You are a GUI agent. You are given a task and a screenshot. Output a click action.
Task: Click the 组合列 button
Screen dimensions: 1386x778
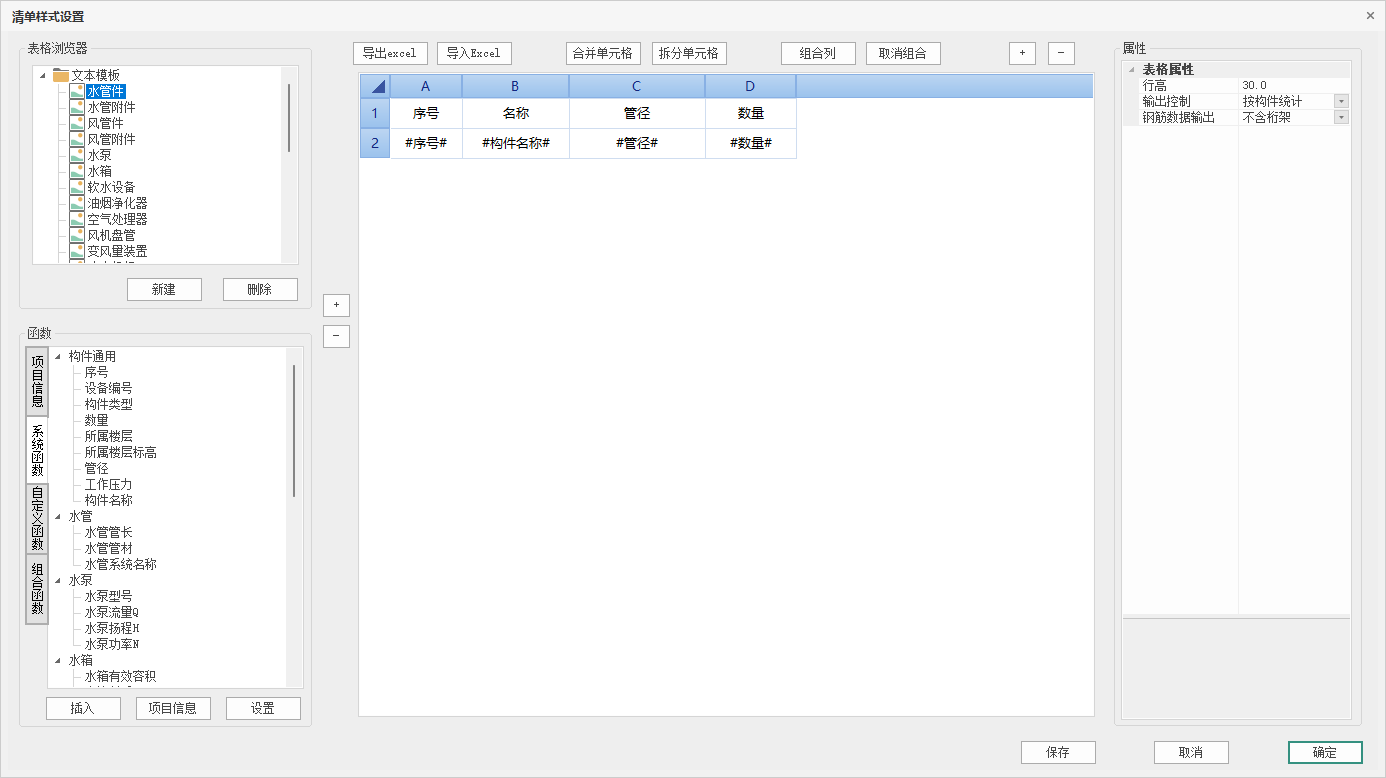pos(818,53)
